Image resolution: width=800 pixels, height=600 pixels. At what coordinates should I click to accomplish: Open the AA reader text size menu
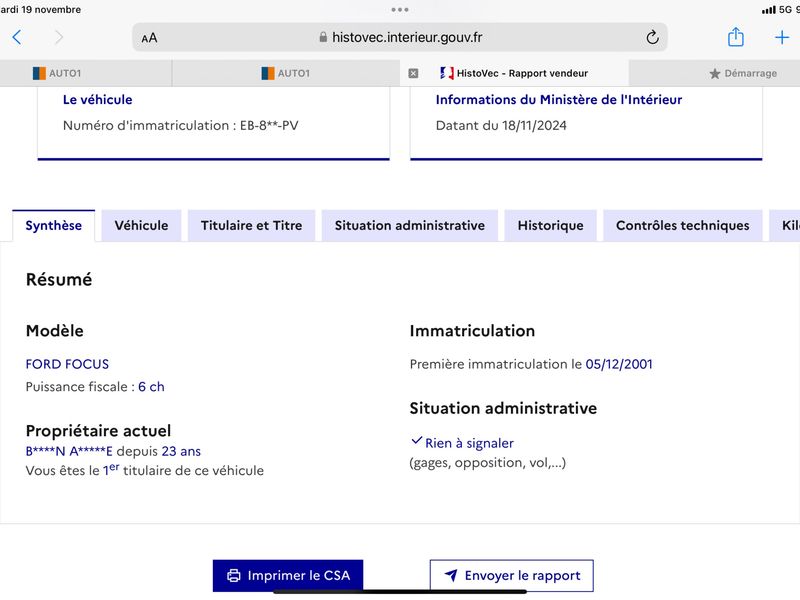pos(149,38)
